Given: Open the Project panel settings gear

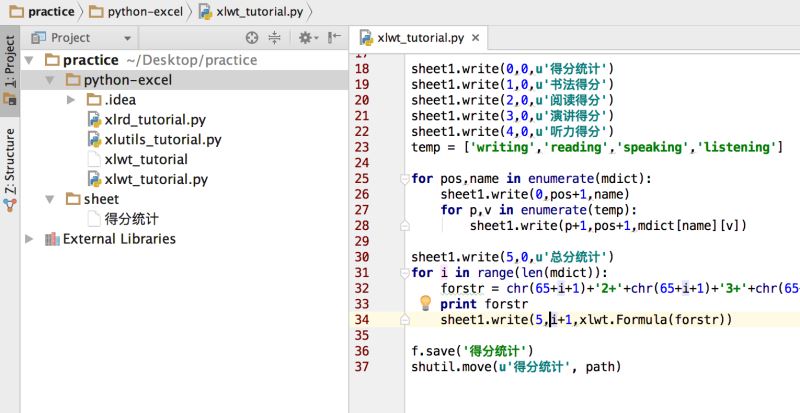Looking at the screenshot, I should click(x=308, y=37).
